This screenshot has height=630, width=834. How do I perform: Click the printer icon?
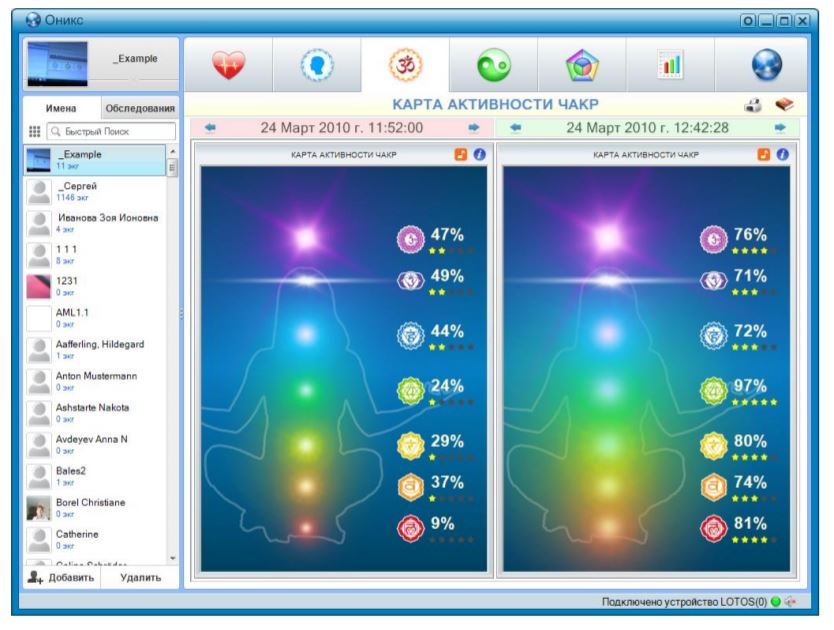pyautogui.click(x=756, y=105)
